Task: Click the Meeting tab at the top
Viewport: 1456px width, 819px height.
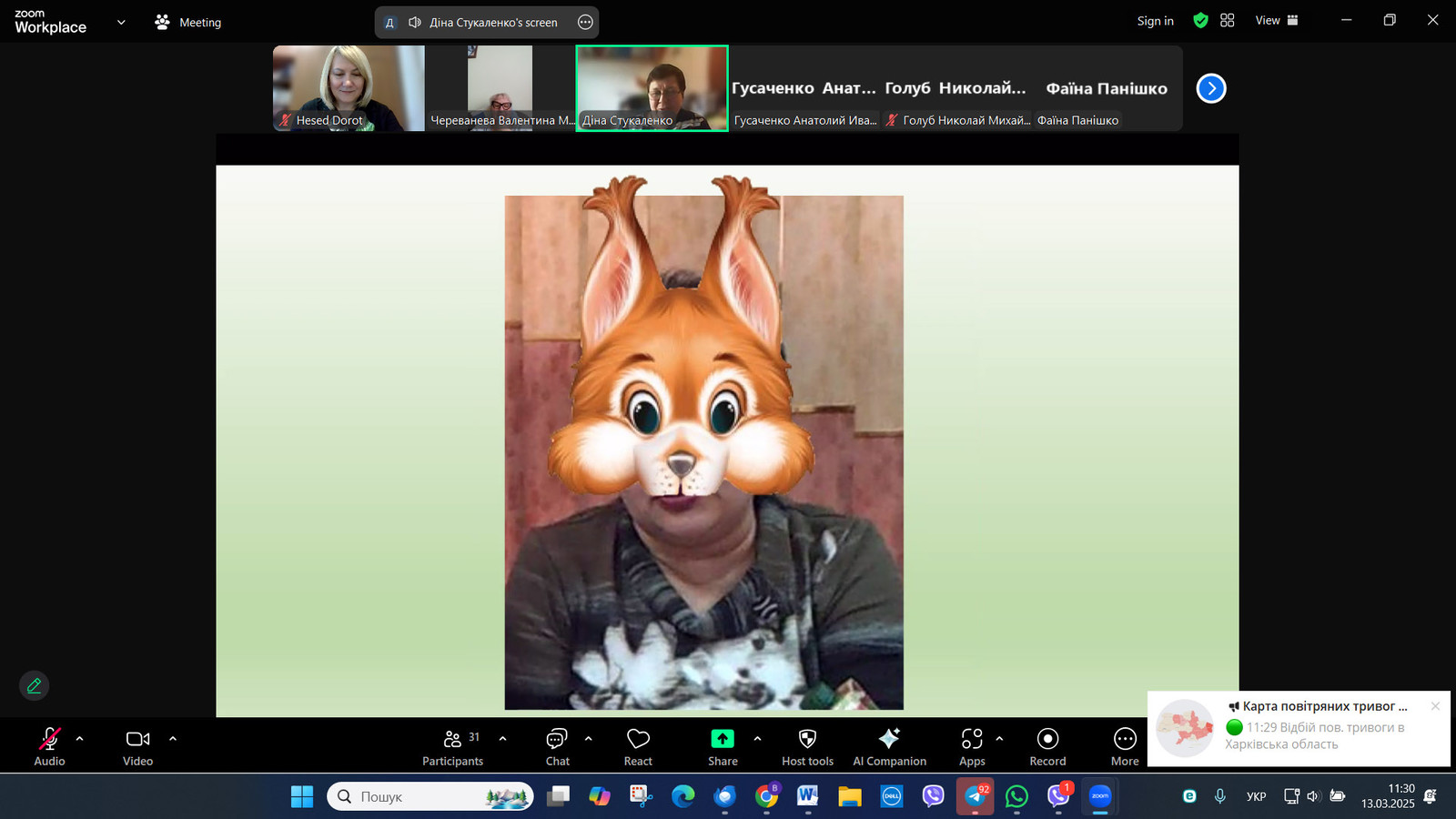Action: [188, 22]
